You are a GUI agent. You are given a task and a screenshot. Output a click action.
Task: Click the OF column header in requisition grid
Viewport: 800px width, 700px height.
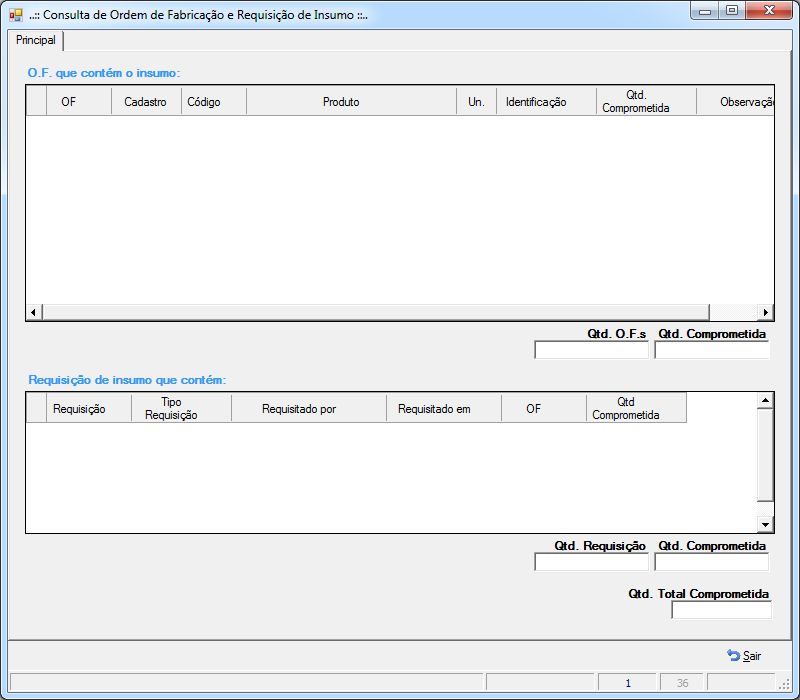(x=544, y=409)
